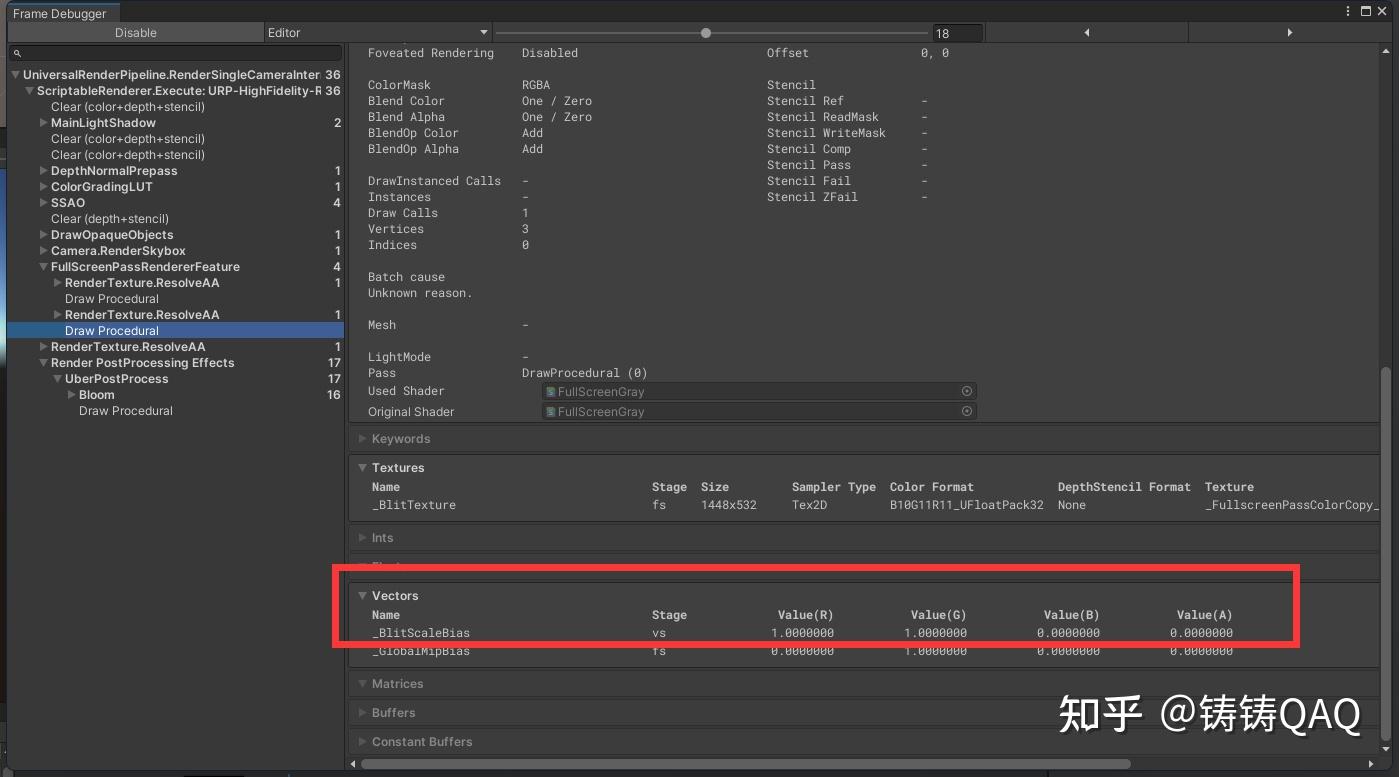Collapse UniversalRenderPipeline.RenderSingleCamera tree node
This screenshot has width=1399, height=777.
pyautogui.click(x=16, y=75)
